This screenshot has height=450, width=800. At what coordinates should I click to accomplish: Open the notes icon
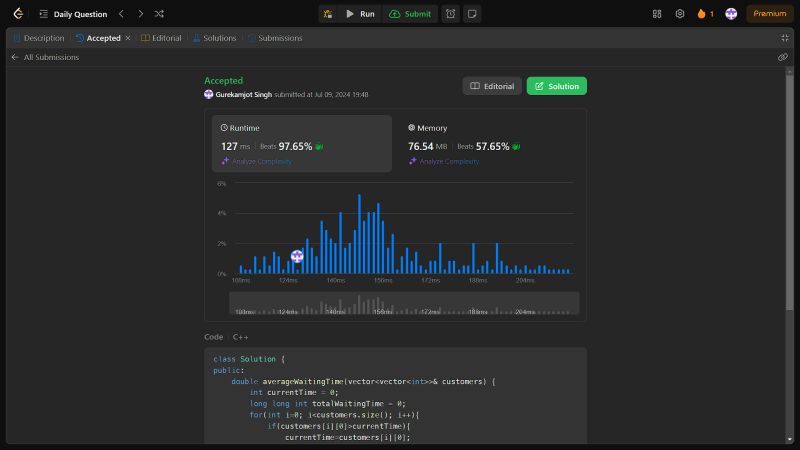472,14
